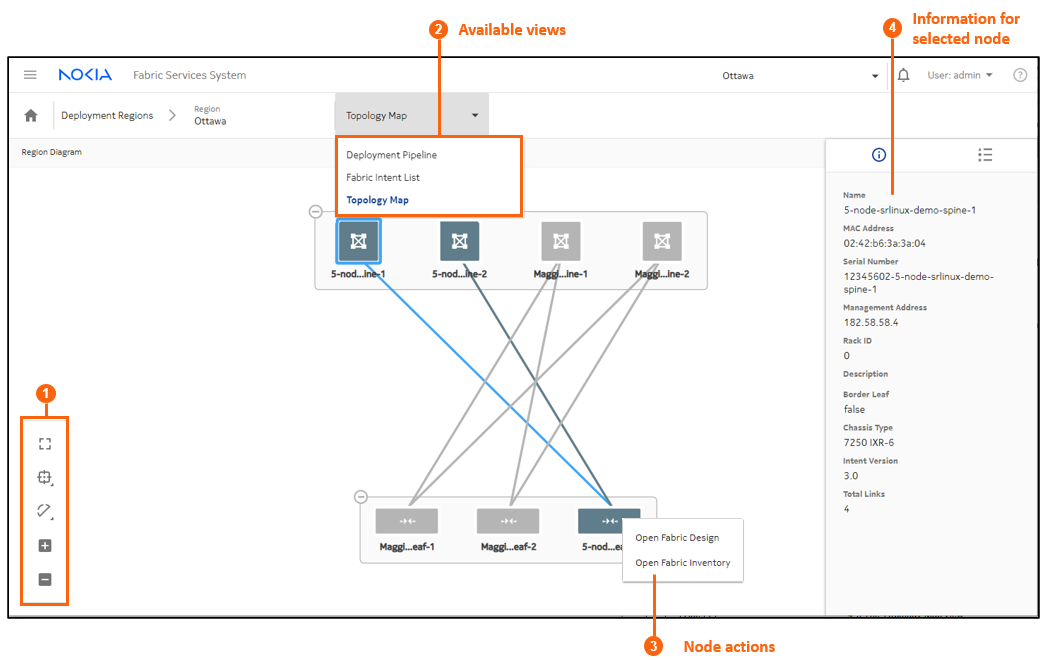Open the help question mark icon
1055x660 pixels.
pyautogui.click(x=1020, y=75)
